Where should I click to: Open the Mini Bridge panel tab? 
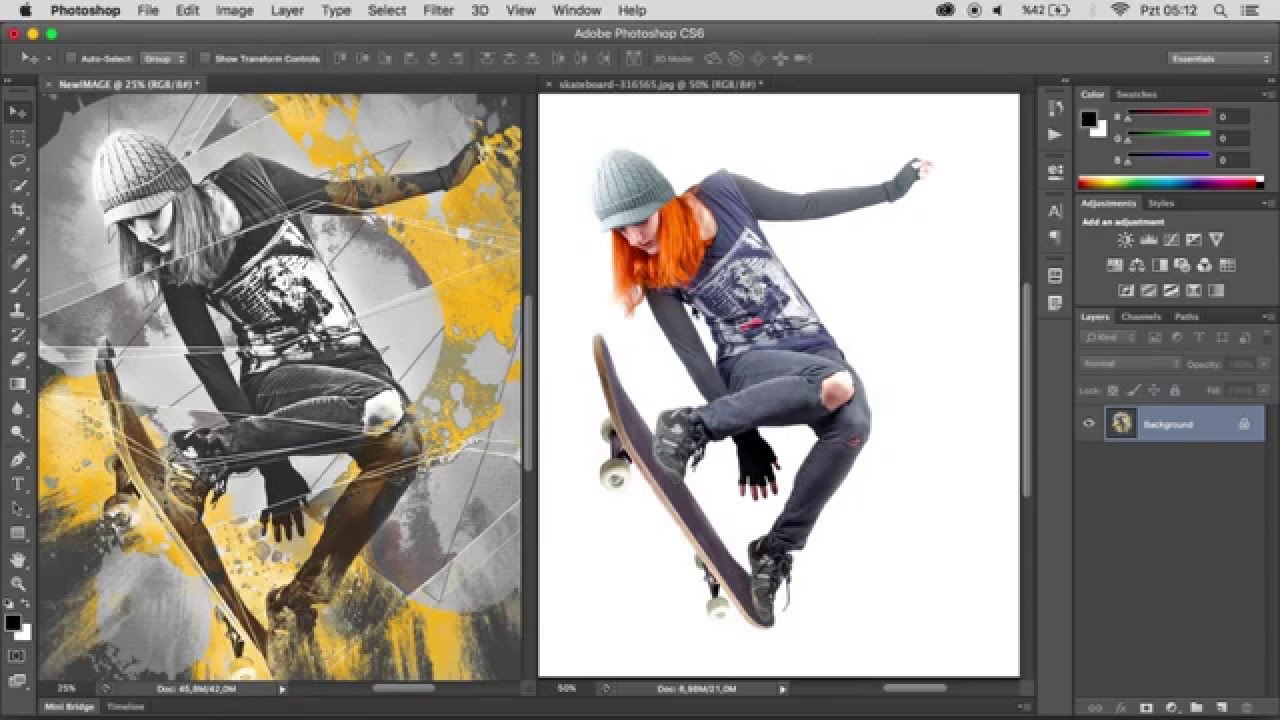point(69,707)
